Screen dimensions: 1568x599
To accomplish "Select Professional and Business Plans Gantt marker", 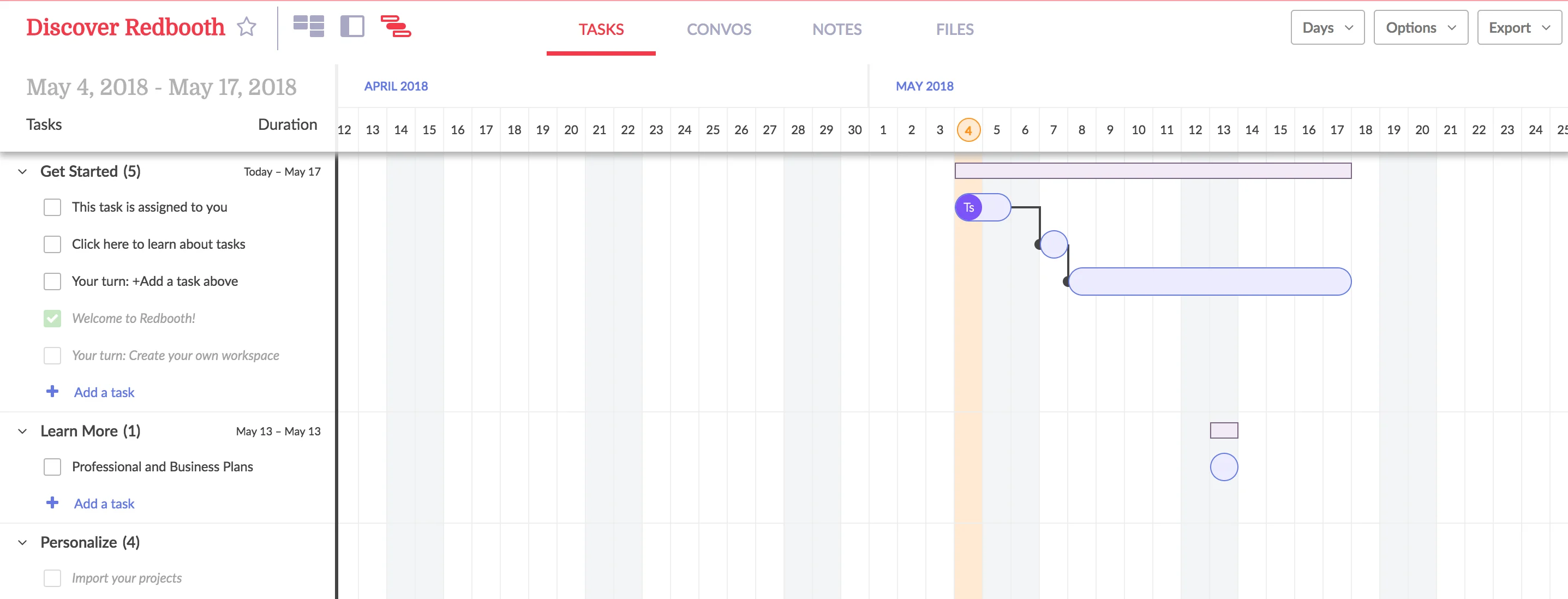I will (x=1224, y=467).
